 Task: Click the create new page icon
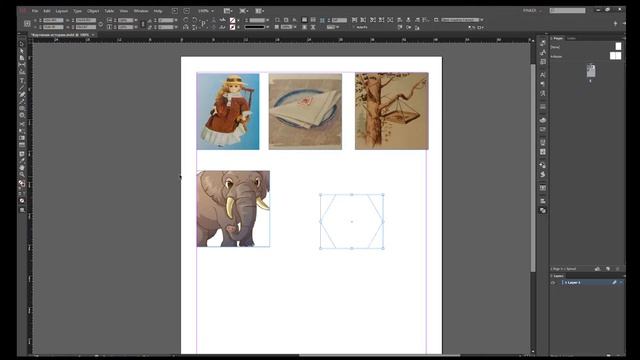(608, 269)
